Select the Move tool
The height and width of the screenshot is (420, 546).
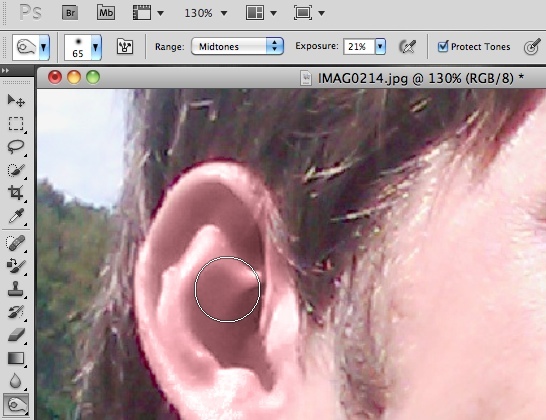16,101
